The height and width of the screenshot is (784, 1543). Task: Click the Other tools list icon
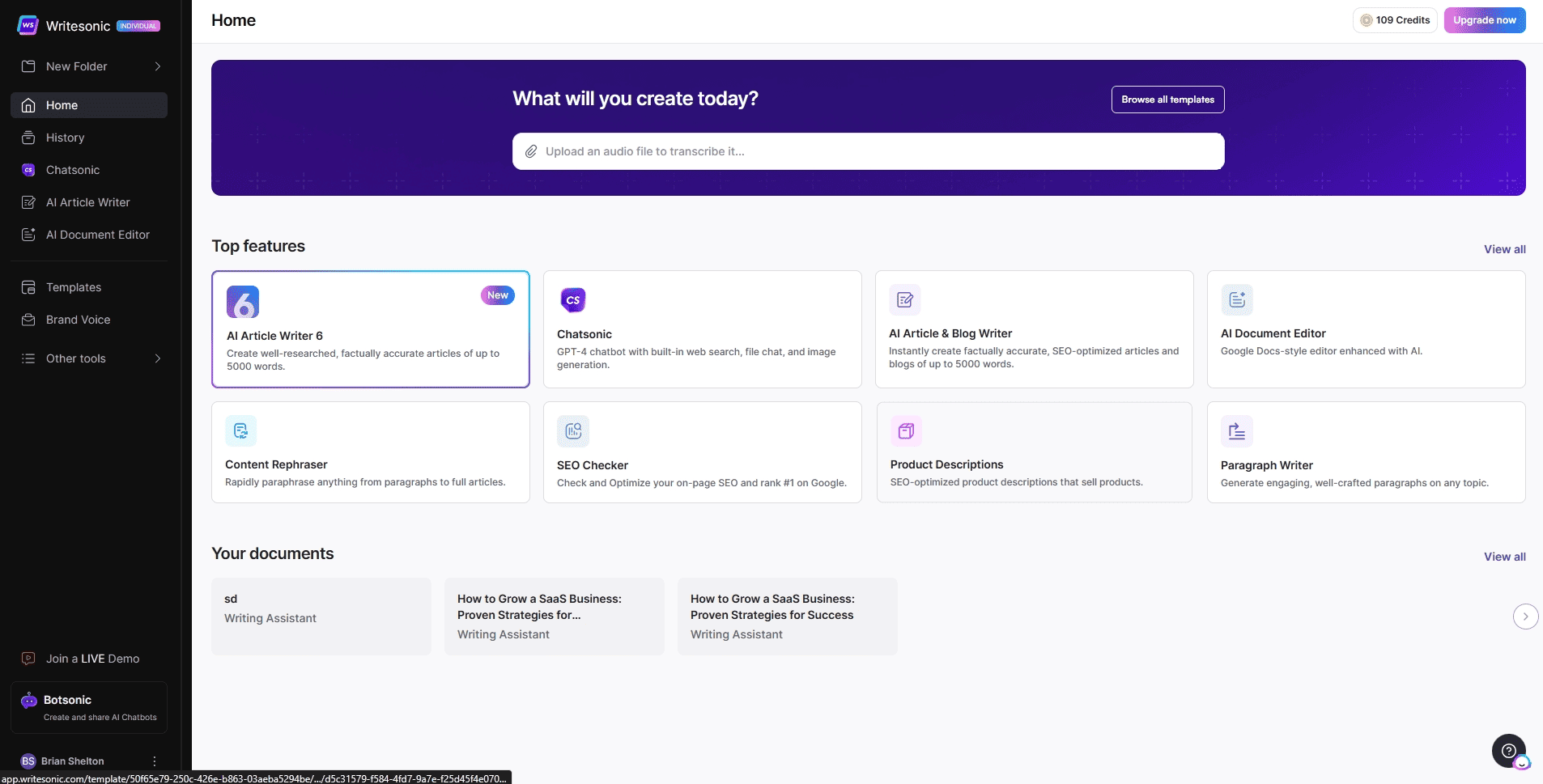pyautogui.click(x=28, y=358)
